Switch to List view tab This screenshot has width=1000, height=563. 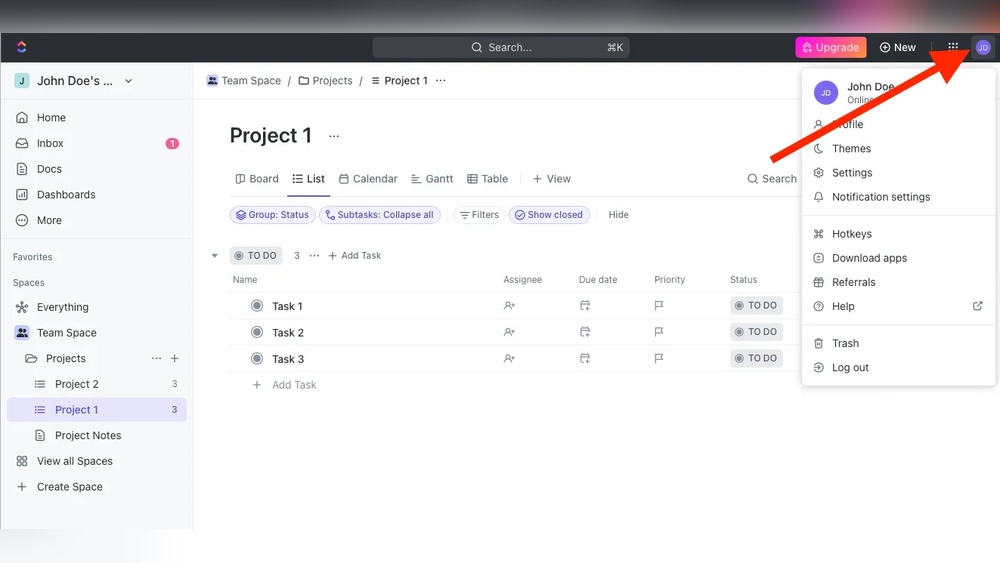(x=309, y=179)
